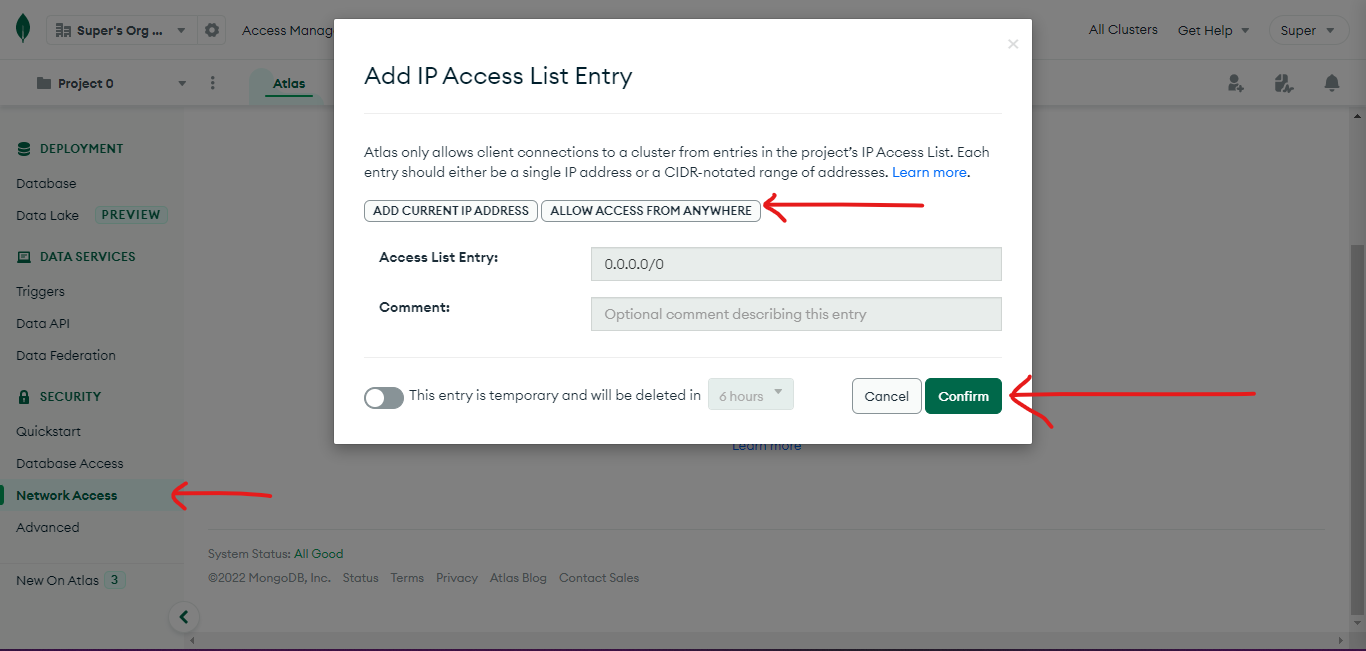Viewport: 1366px width, 651px height.
Task: Toggle the temporary entry switch
Action: pyautogui.click(x=384, y=397)
